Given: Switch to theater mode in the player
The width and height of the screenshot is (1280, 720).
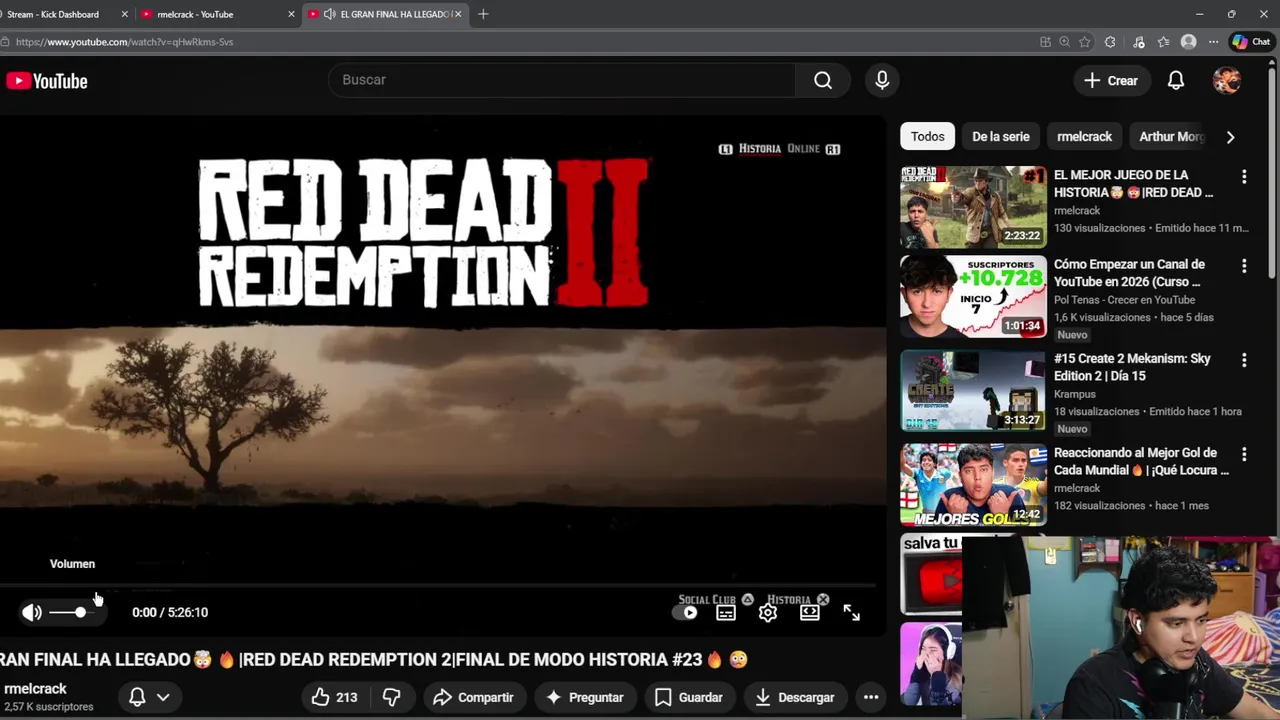Looking at the screenshot, I should (x=810, y=613).
